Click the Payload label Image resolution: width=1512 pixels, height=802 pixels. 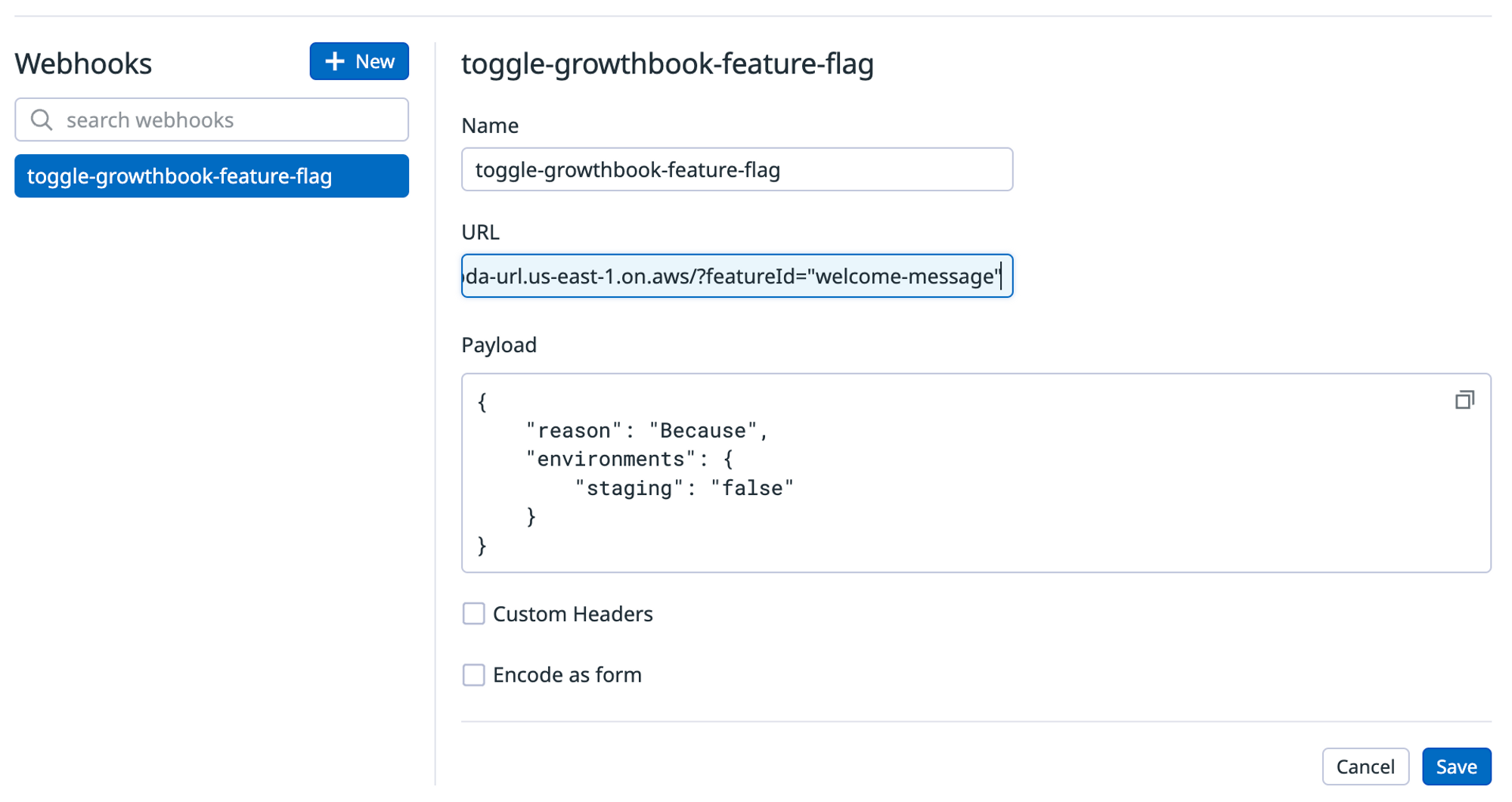[x=499, y=345]
